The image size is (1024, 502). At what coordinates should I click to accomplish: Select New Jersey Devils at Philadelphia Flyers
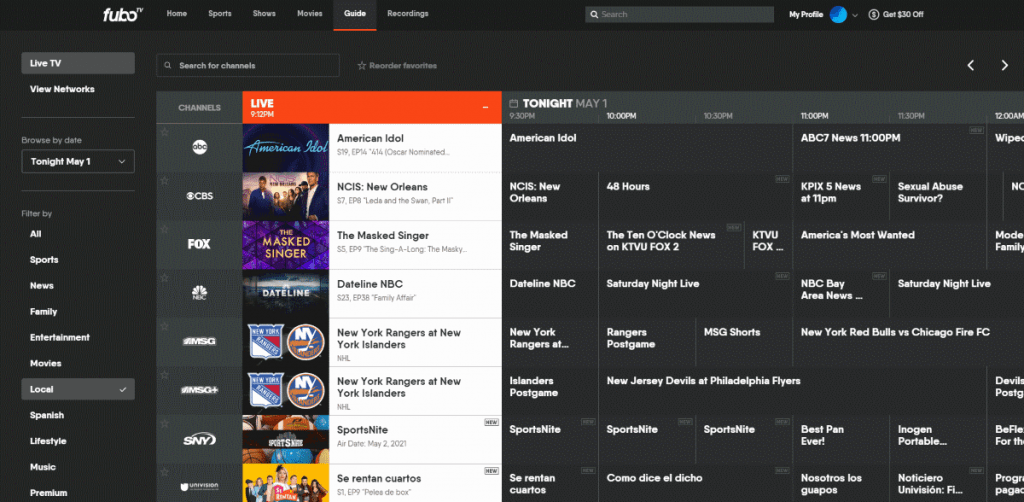tap(792, 390)
